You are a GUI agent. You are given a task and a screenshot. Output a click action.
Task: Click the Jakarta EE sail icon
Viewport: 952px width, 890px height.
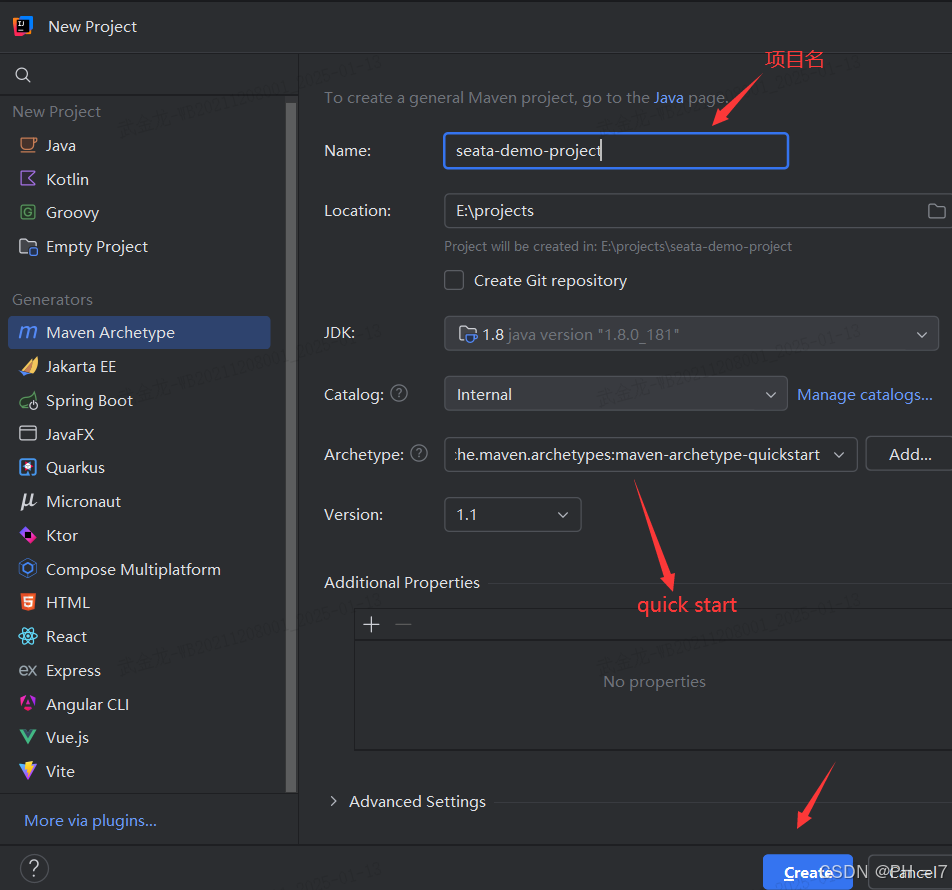(28, 366)
